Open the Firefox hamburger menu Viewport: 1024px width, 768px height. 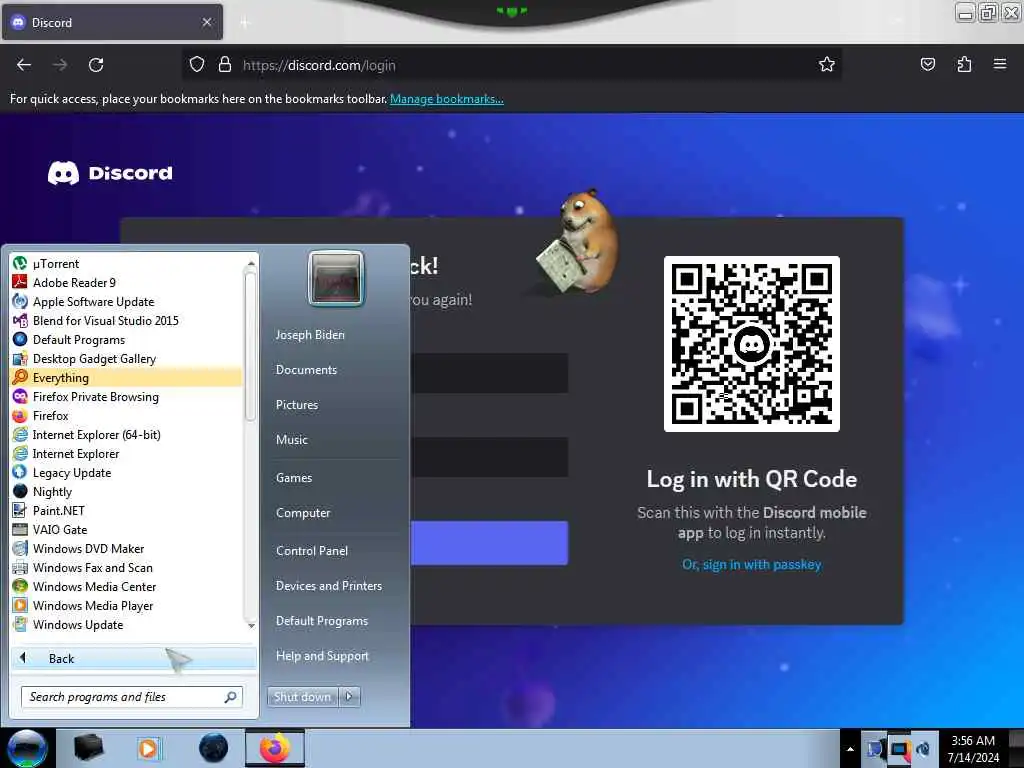tap(1000, 64)
